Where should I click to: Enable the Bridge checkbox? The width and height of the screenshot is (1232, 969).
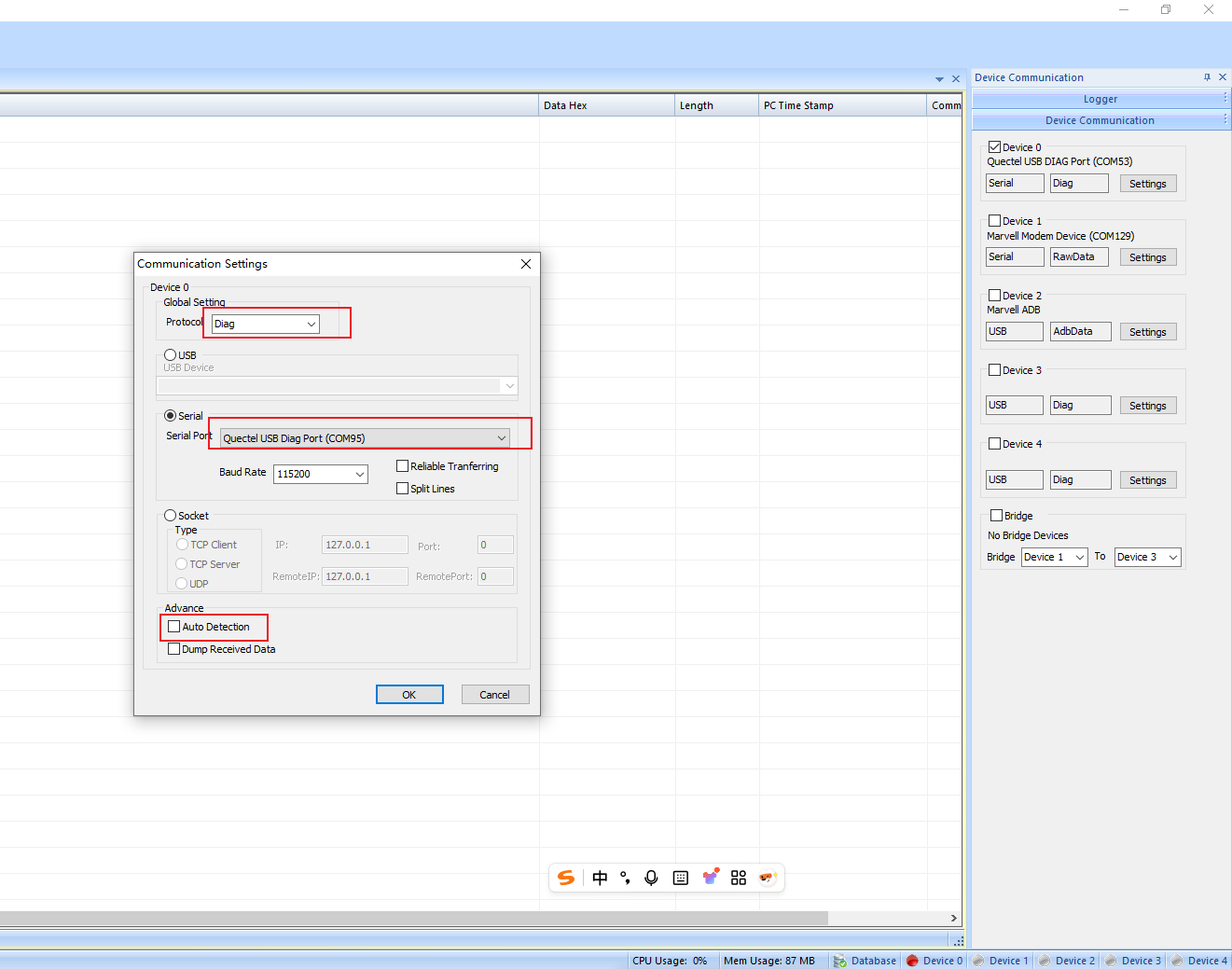click(997, 516)
